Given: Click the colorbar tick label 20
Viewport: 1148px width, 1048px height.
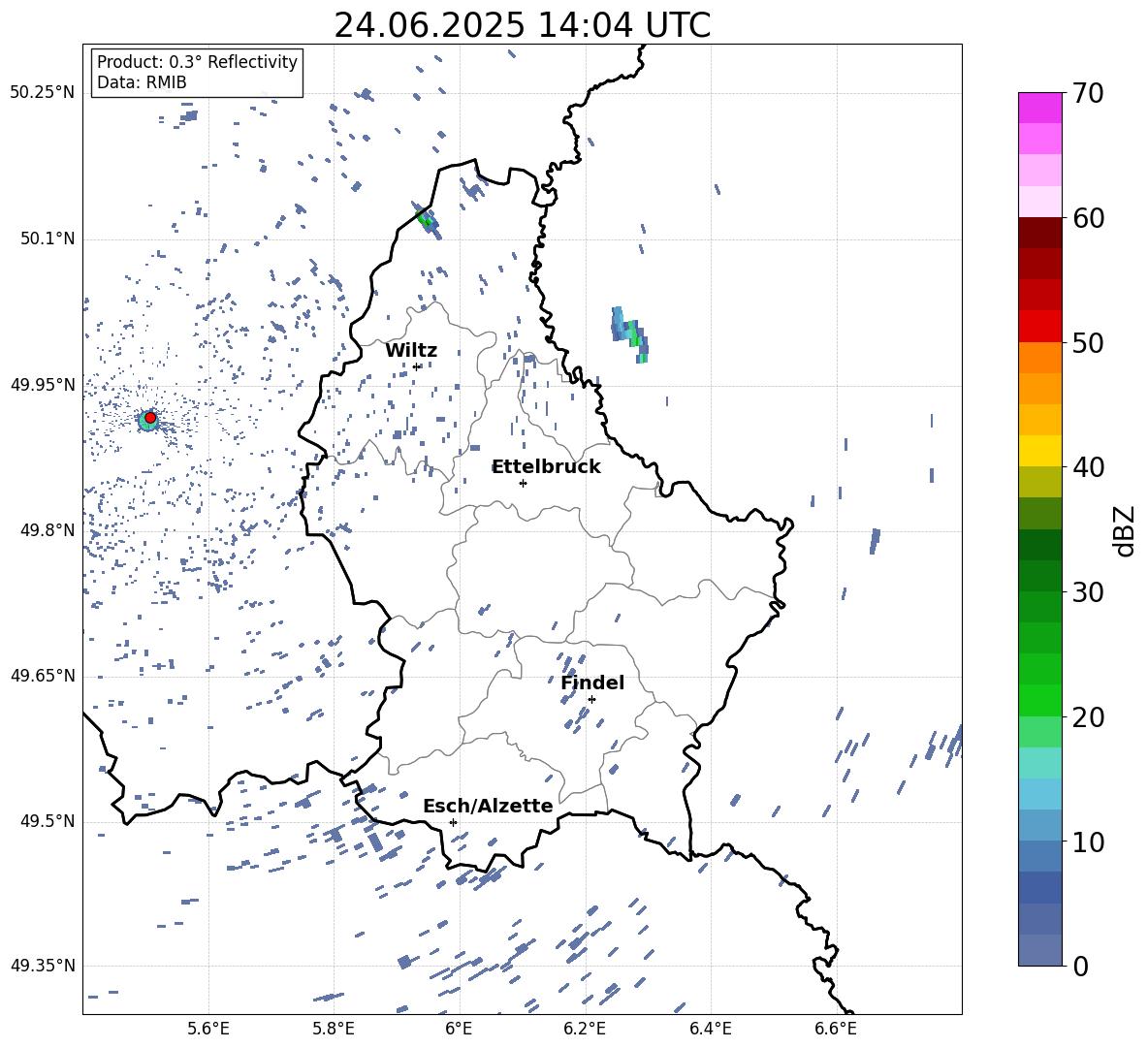Looking at the screenshot, I should coord(1088,717).
